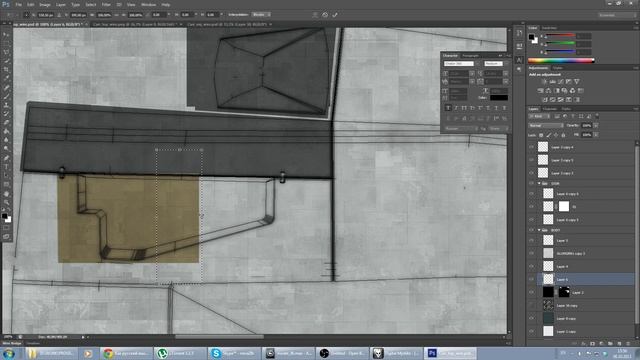Hide Layer 2 with the black mask
This screenshot has height=360, width=640.
coord(531,292)
